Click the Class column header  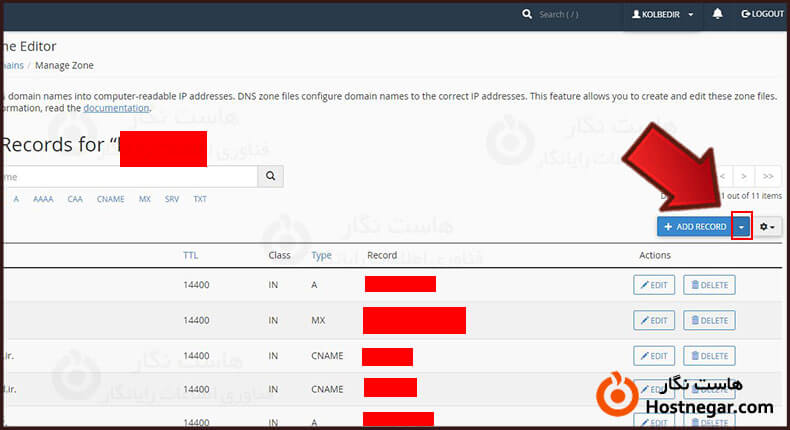coord(279,255)
